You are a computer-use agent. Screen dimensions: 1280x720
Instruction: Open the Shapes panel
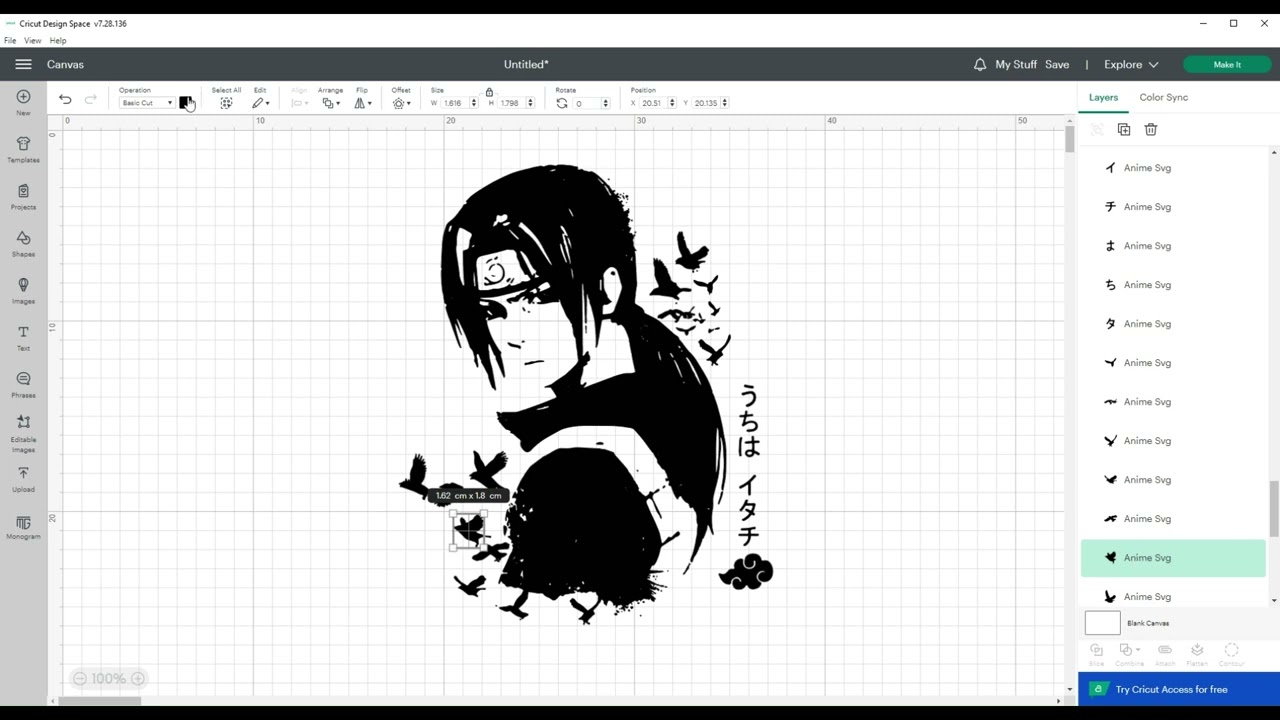click(23, 243)
